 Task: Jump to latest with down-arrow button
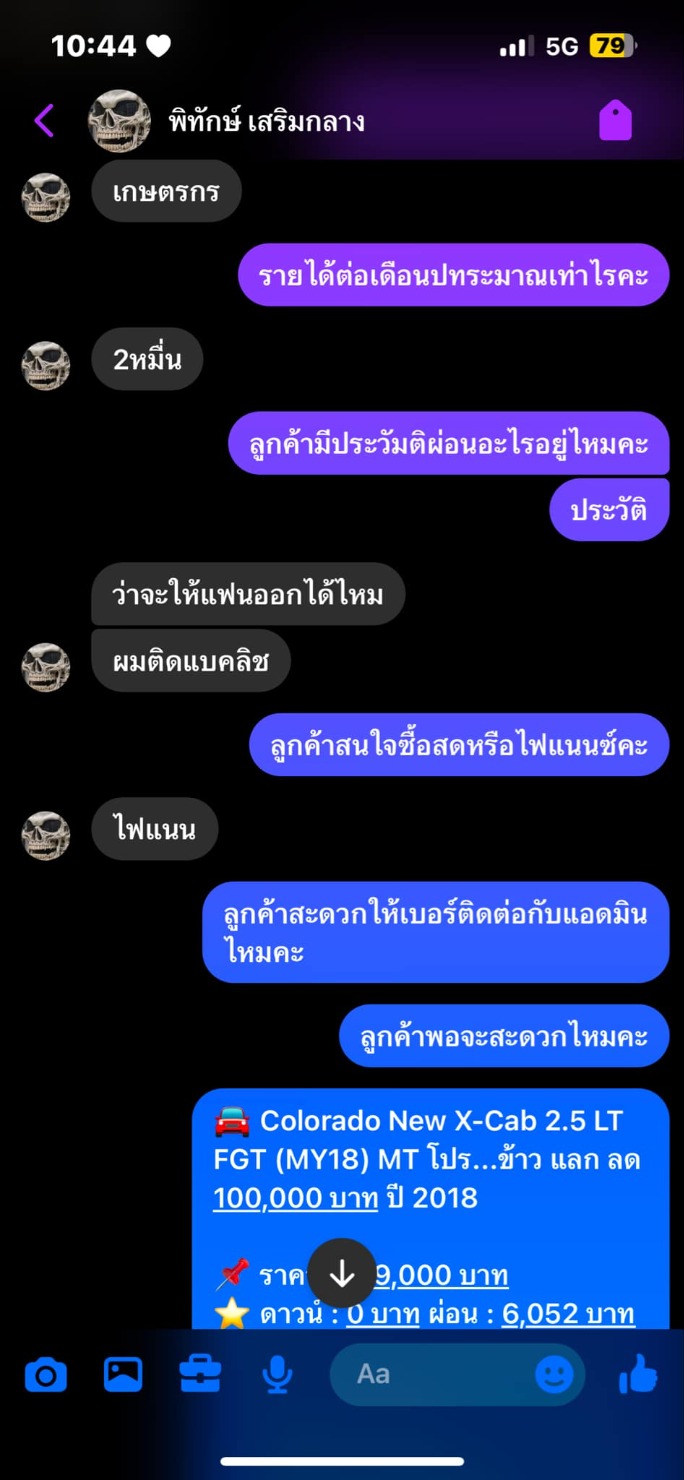[342, 1273]
